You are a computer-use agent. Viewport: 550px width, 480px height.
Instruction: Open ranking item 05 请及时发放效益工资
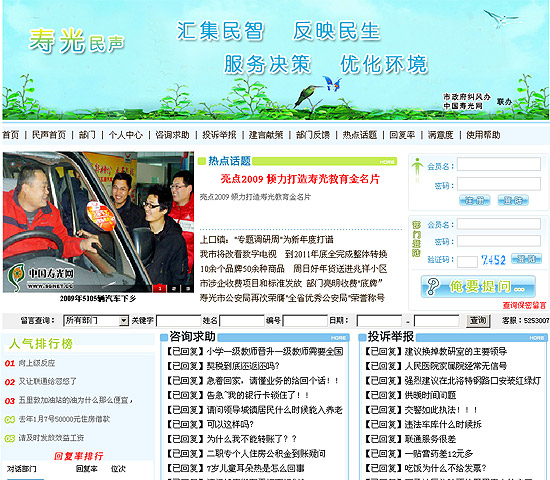click(x=51, y=438)
